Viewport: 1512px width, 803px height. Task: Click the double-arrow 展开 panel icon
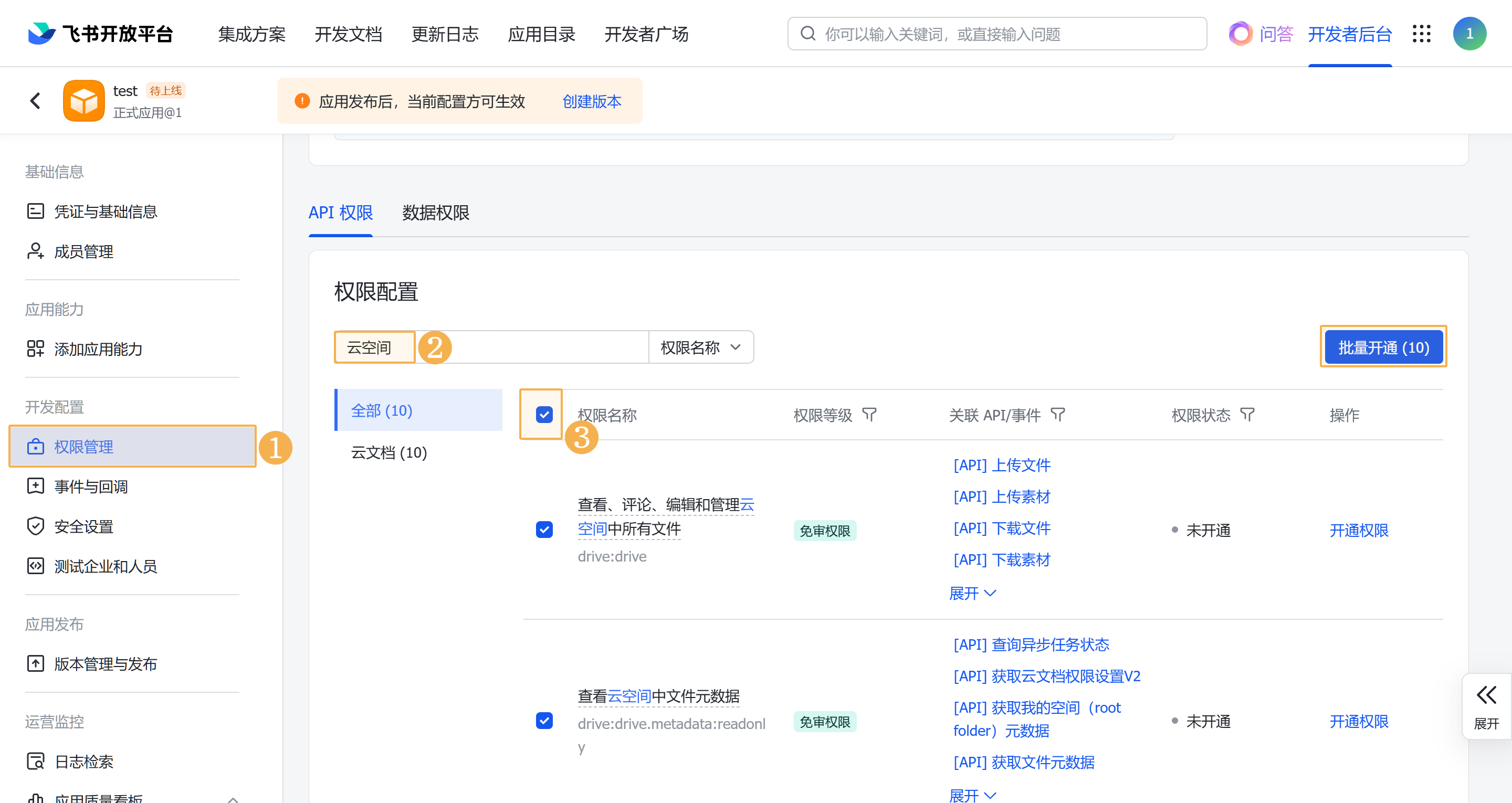click(1486, 695)
